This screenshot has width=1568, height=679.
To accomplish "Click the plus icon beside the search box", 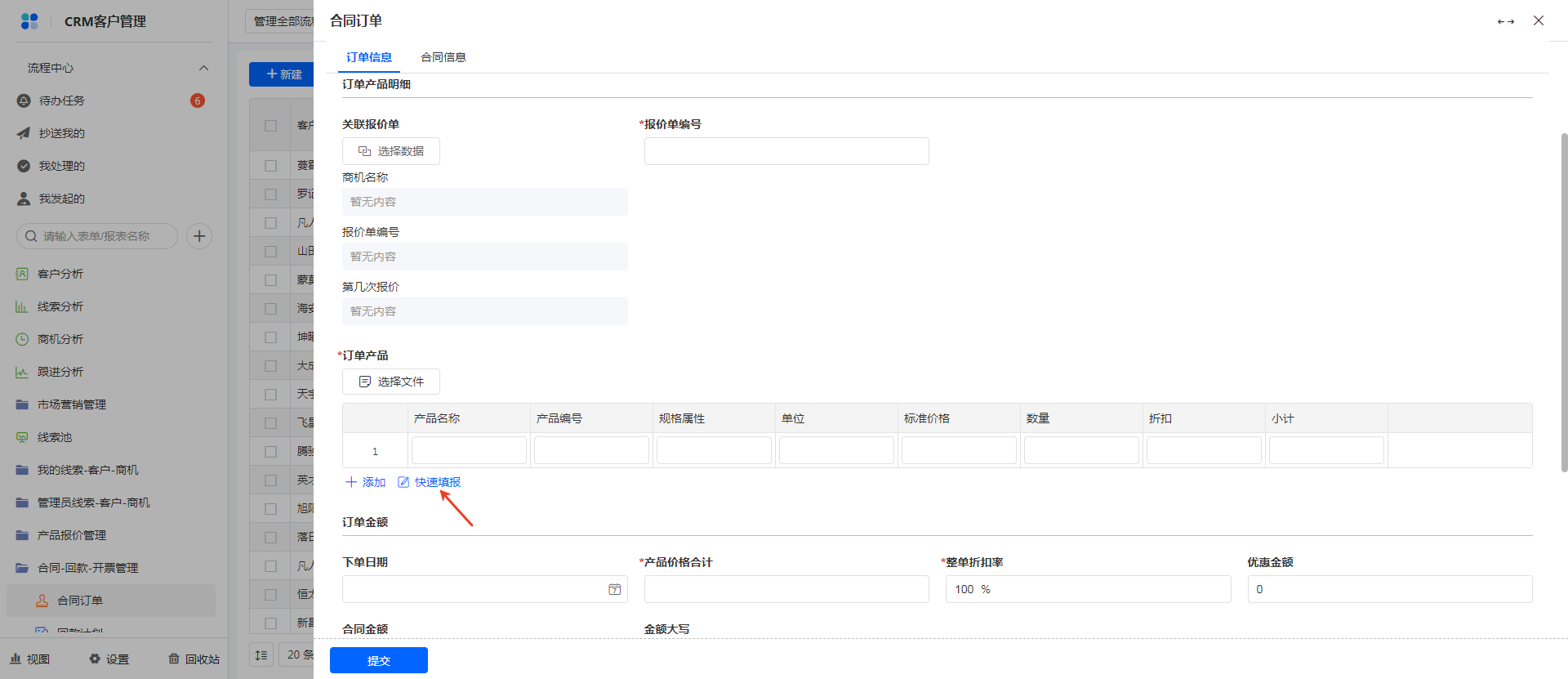I will pyautogui.click(x=199, y=236).
